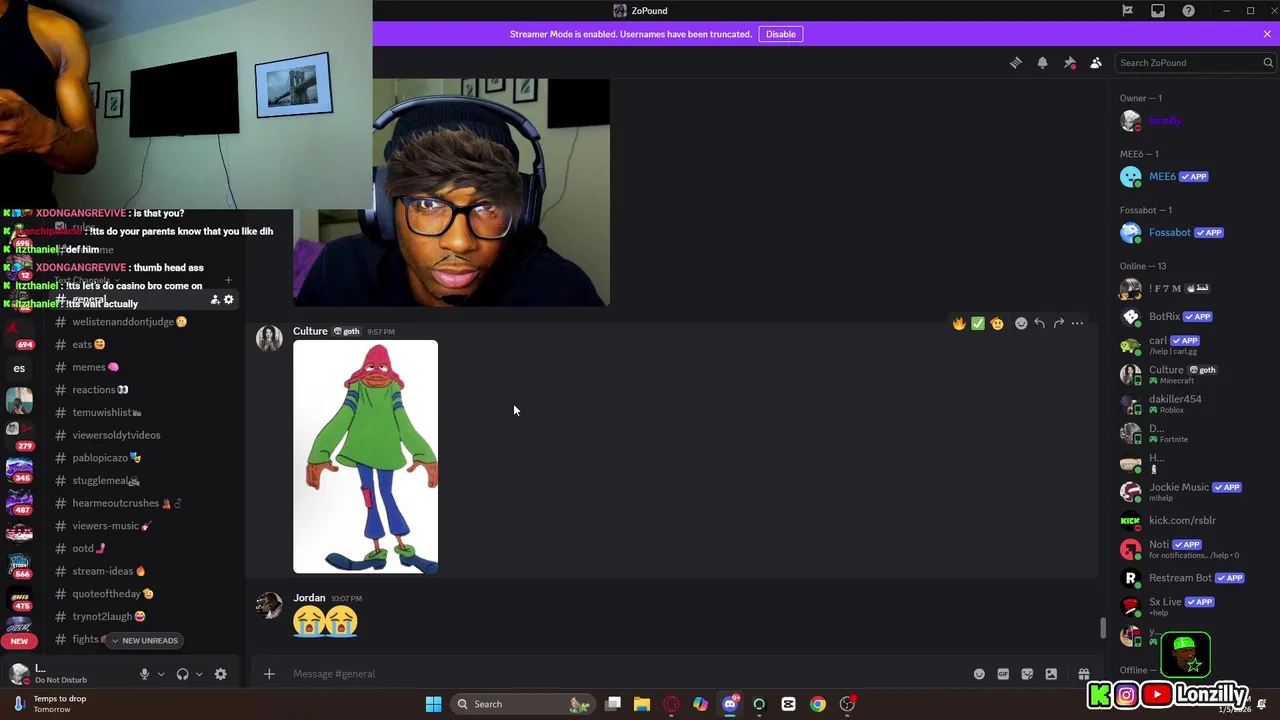Open notification settings bell icon

[1042, 63]
